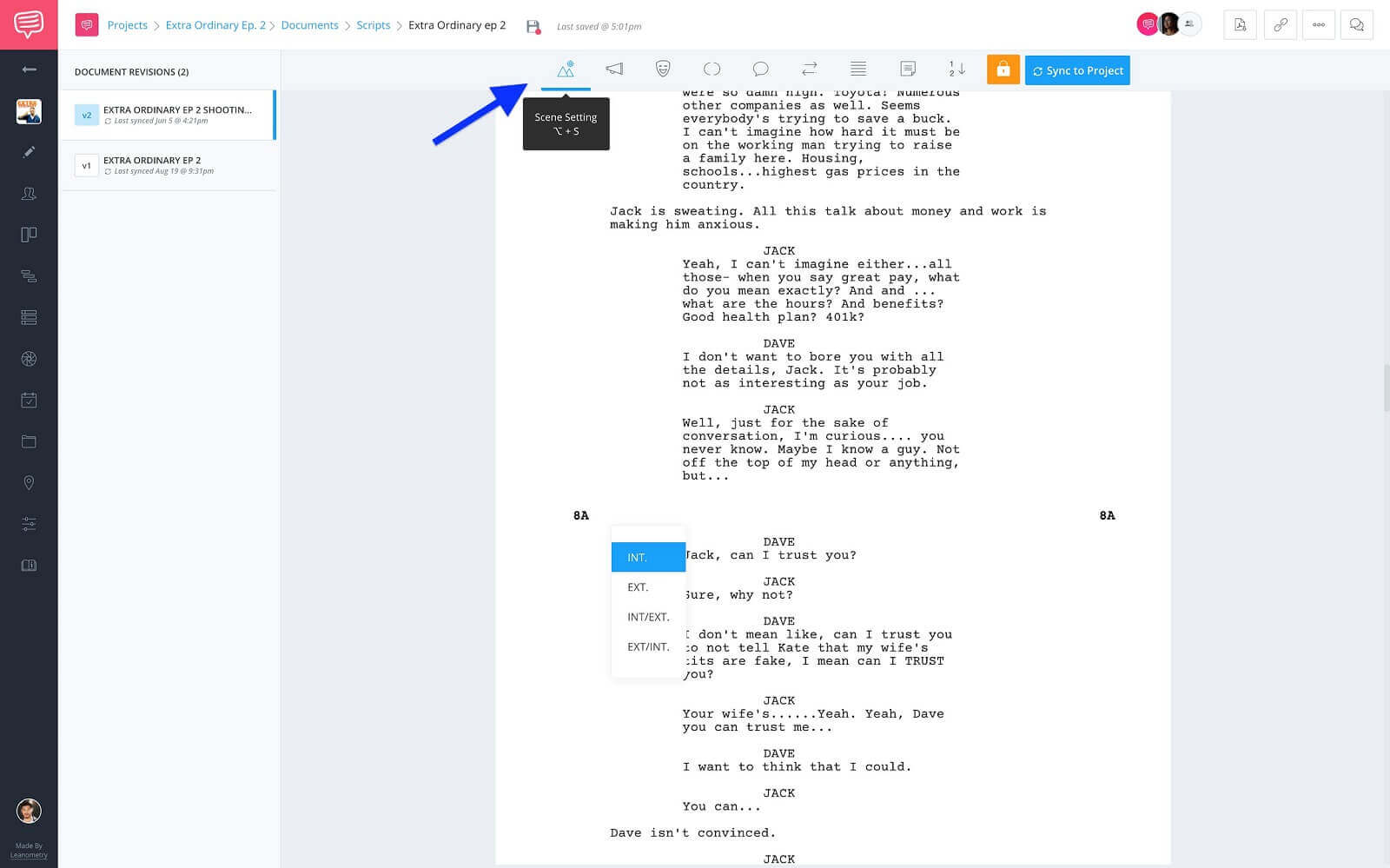Image resolution: width=1390 pixels, height=868 pixels.
Task: Click the dark-haired collaborator avatar
Action: pos(1169,24)
